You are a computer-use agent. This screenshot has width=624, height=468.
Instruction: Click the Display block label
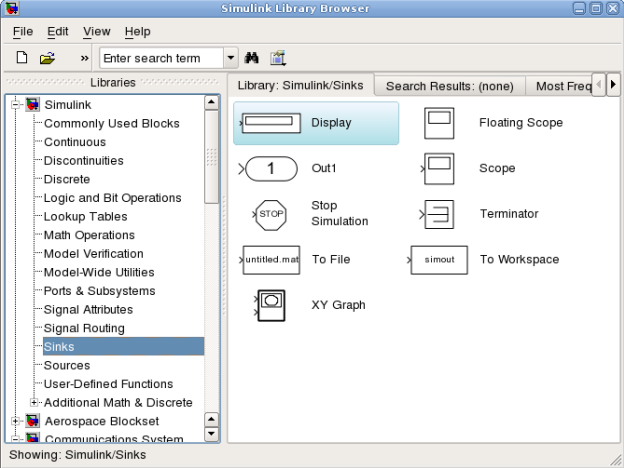[331, 123]
